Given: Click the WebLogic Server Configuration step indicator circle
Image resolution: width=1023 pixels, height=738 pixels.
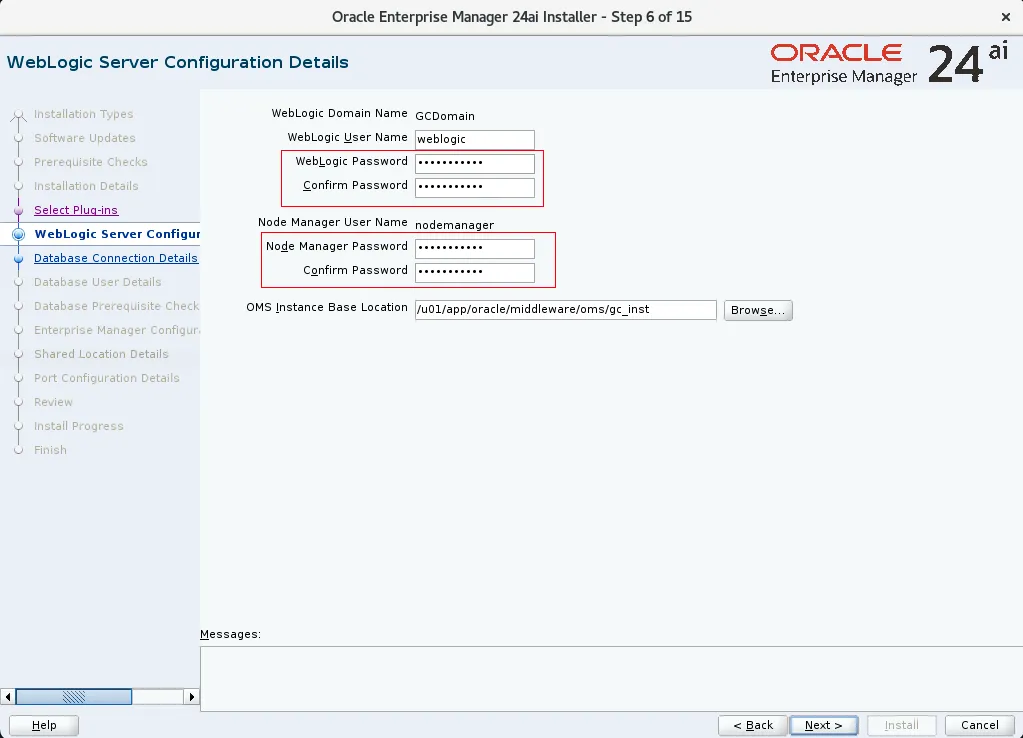Looking at the screenshot, I should click(18, 234).
